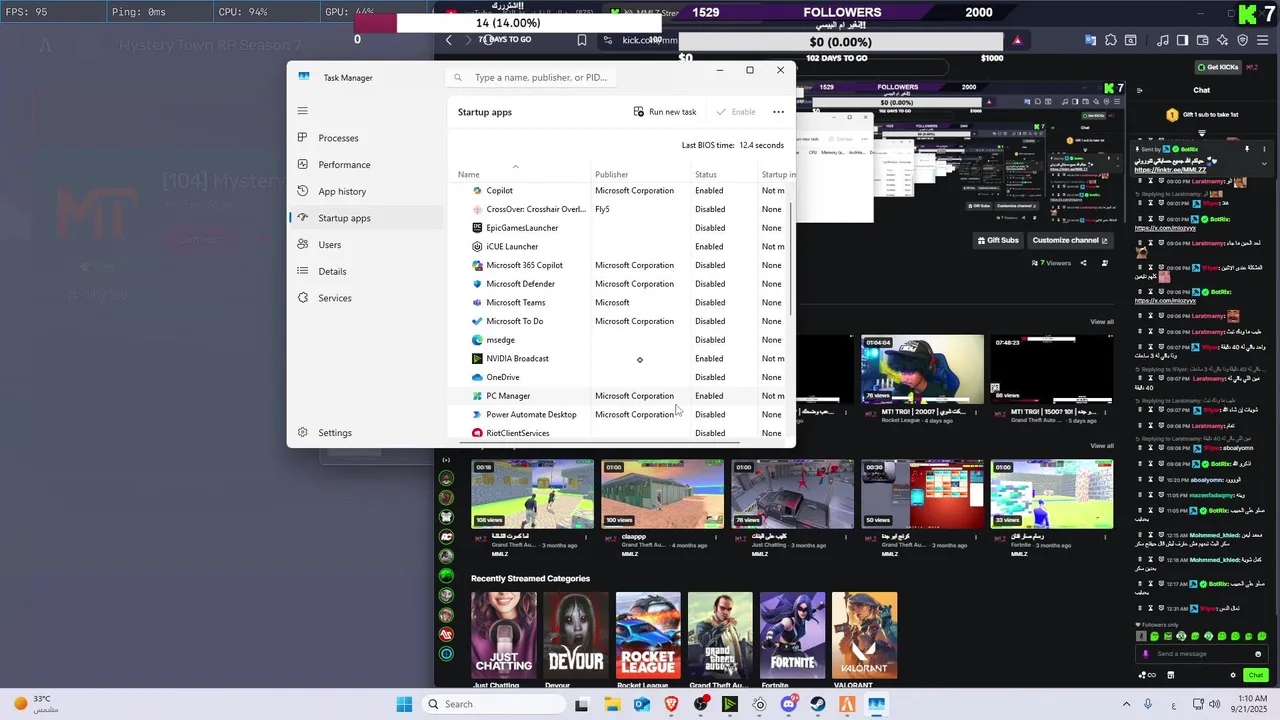Image resolution: width=1280 pixels, height=720 pixels.
Task: Show hidden system tray icons
Action: (x=1126, y=704)
